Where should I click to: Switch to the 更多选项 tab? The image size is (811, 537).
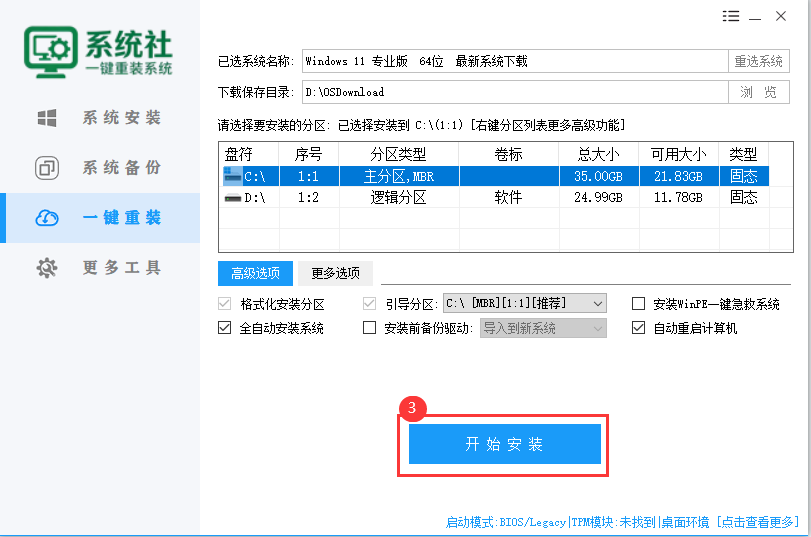click(335, 273)
